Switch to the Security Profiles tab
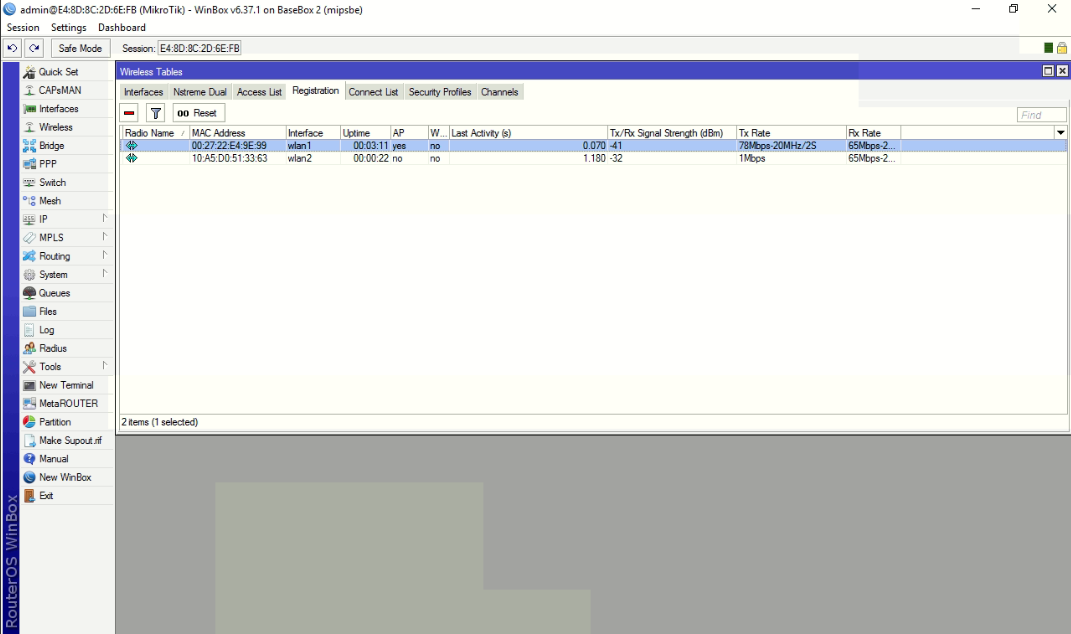This screenshot has height=634, width=1071. click(x=440, y=92)
